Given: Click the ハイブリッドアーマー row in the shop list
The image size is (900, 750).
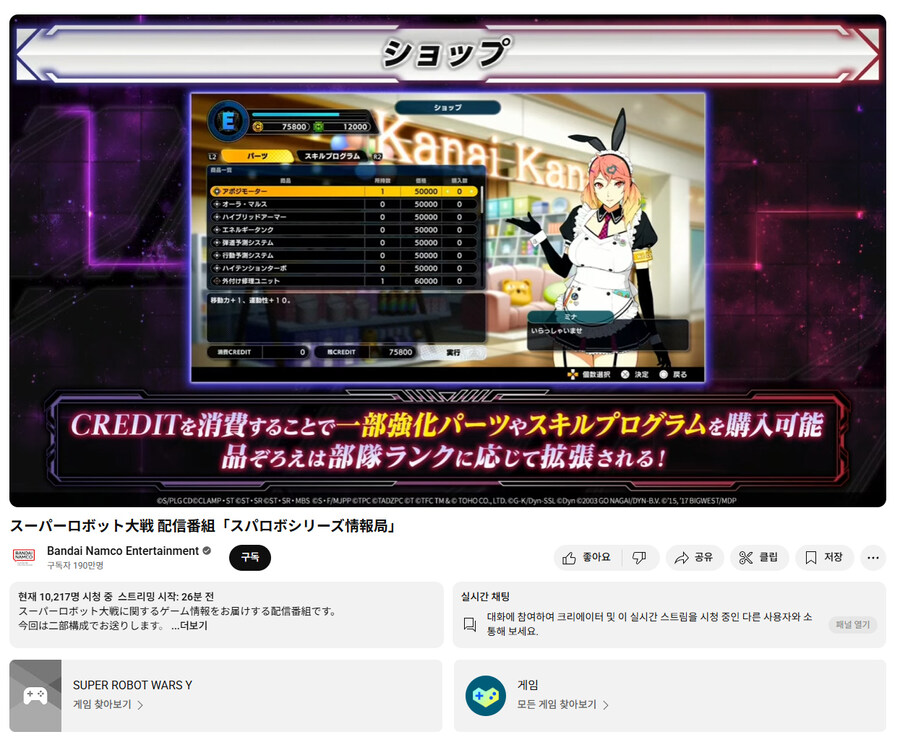Looking at the screenshot, I should [344, 217].
